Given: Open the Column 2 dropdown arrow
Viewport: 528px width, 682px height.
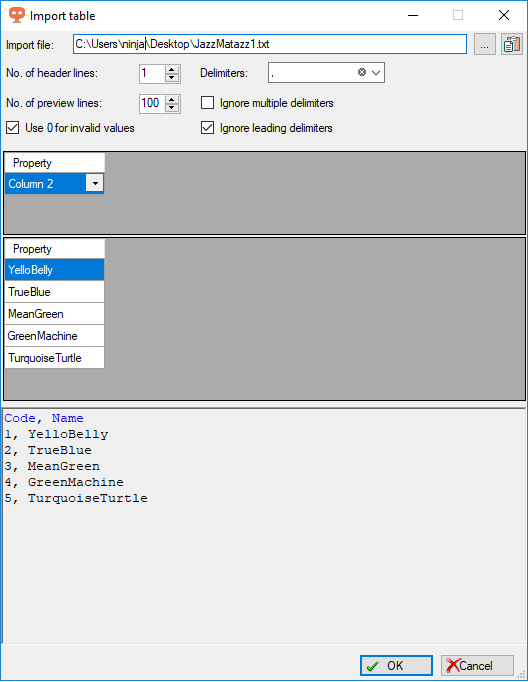Looking at the screenshot, I should click(x=95, y=183).
